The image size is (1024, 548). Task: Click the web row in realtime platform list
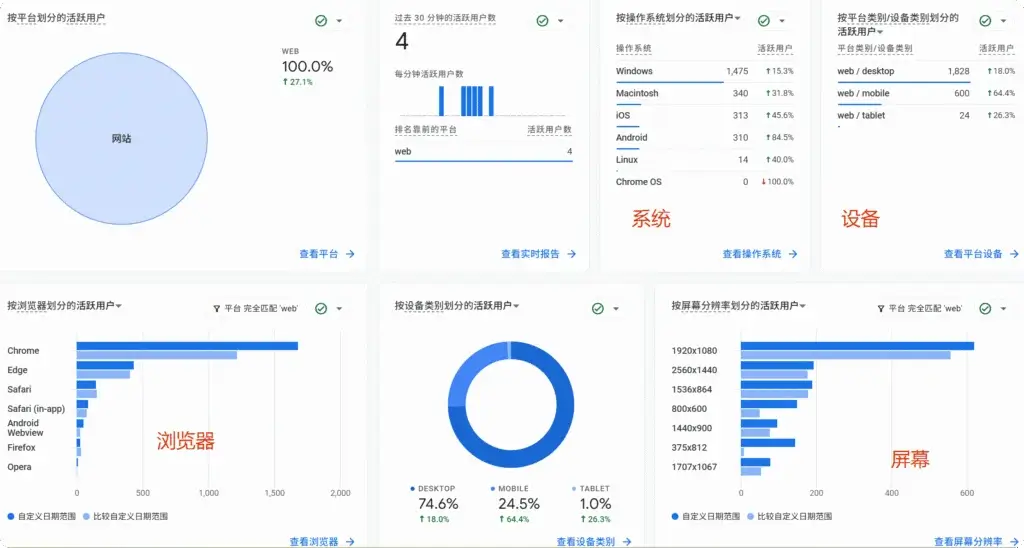483,152
